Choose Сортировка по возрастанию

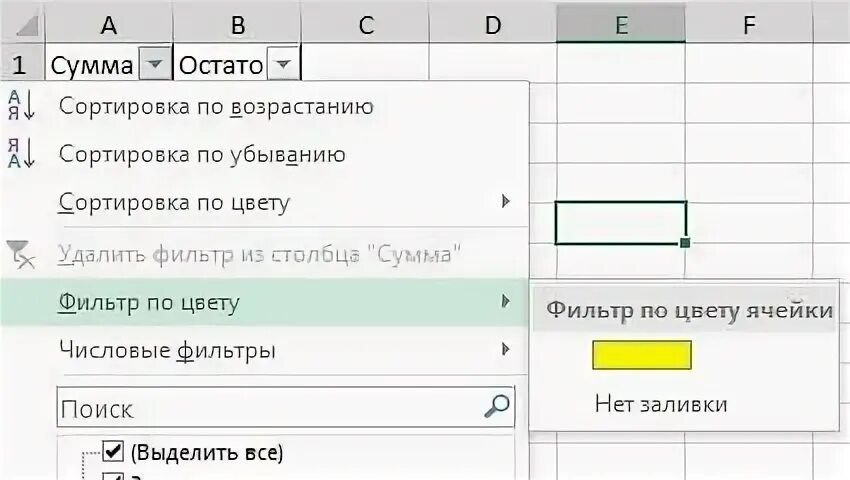[265, 106]
